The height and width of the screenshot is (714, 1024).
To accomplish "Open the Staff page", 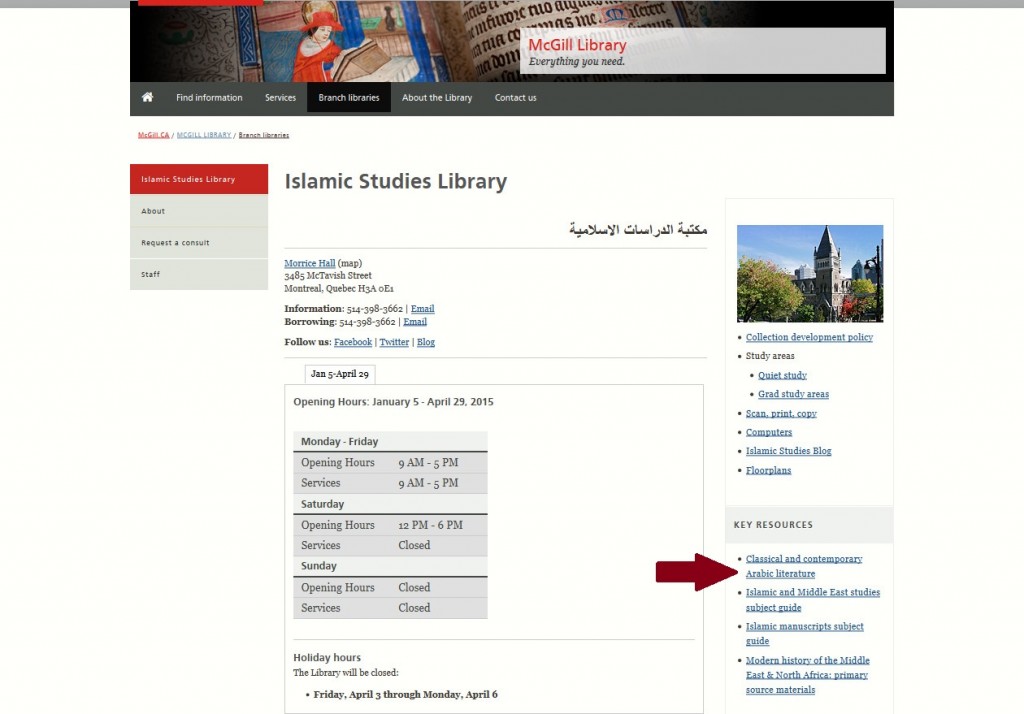I will click(x=150, y=274).
